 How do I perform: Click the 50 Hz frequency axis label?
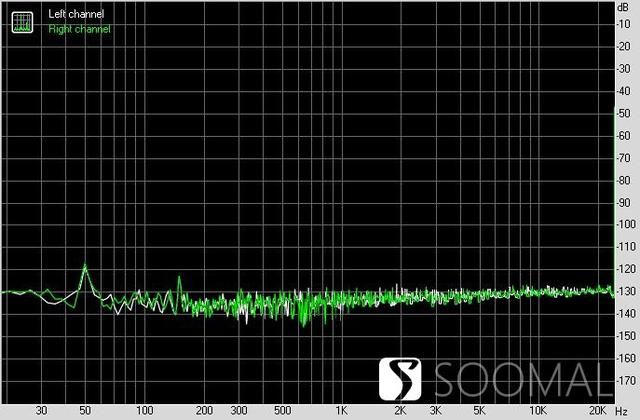pos(85,411)
